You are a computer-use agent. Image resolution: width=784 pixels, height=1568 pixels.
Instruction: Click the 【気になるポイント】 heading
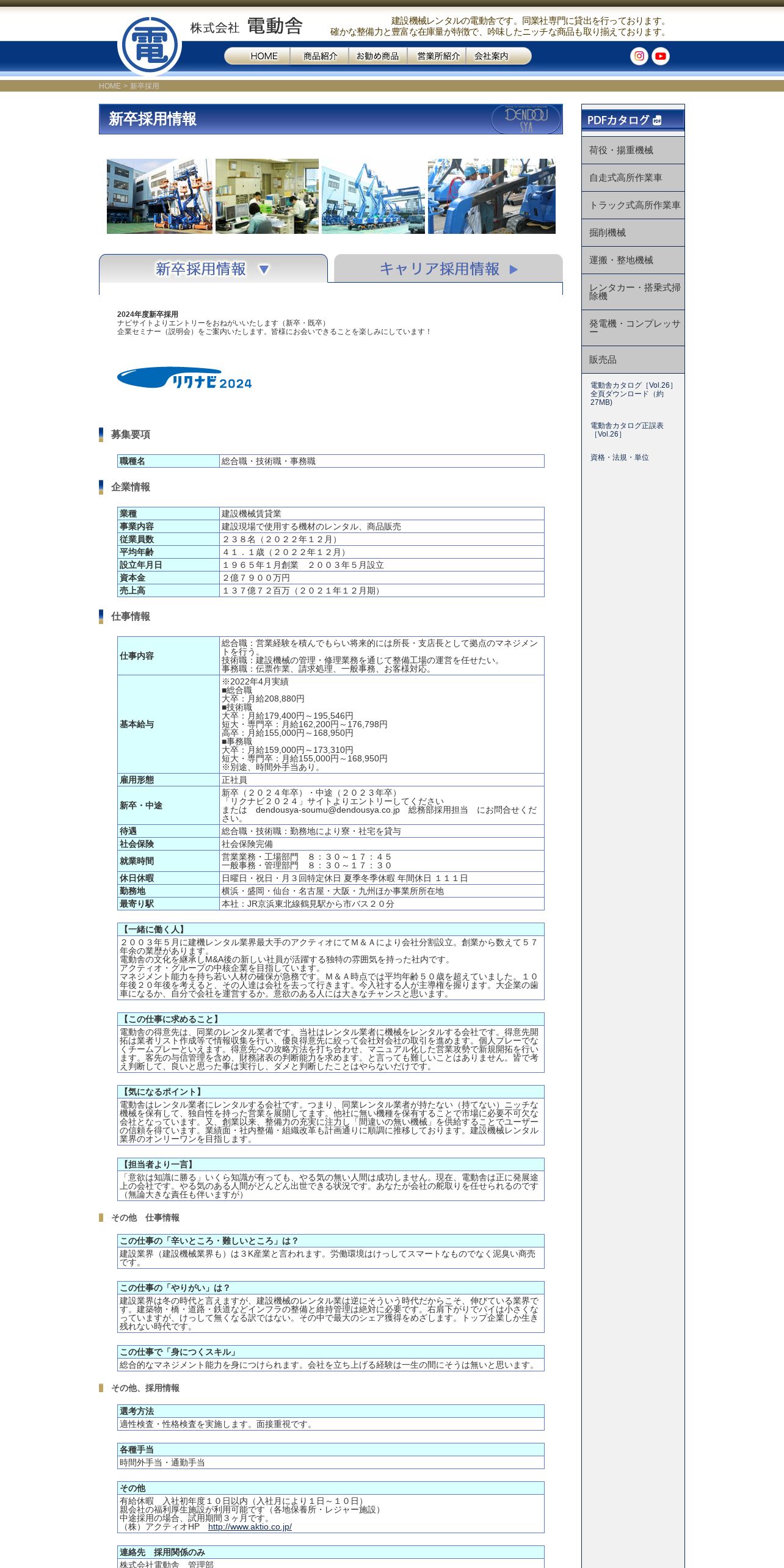point(330,1092)
